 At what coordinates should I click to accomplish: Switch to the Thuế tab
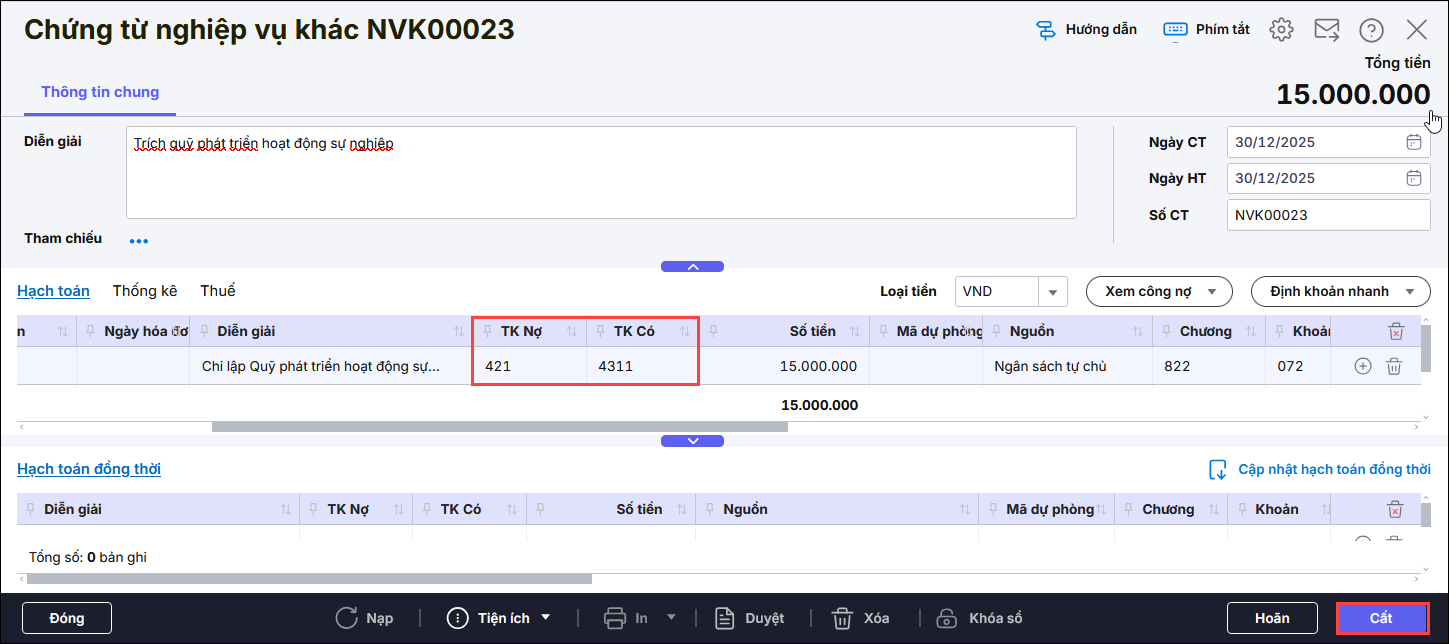click(218, 291)
